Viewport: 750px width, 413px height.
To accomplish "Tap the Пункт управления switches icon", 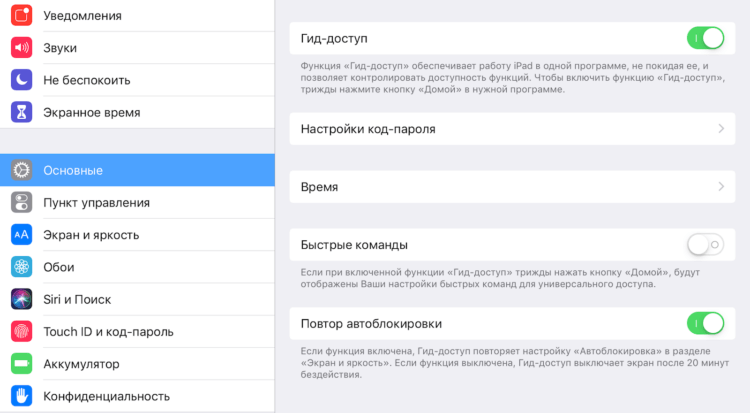I will (x=22, y=202).
